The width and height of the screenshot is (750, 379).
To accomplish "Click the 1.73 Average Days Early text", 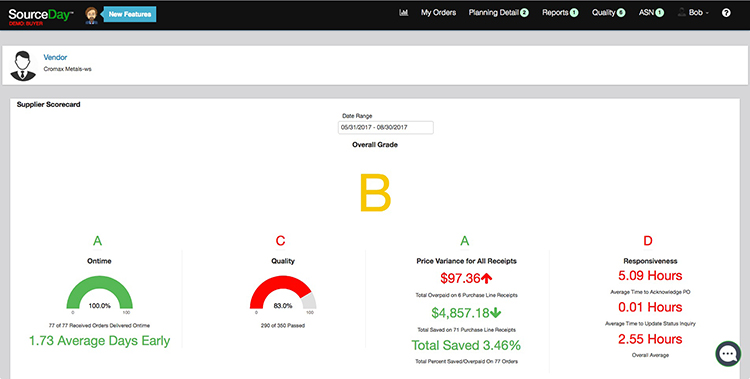I will pos(99,341).
